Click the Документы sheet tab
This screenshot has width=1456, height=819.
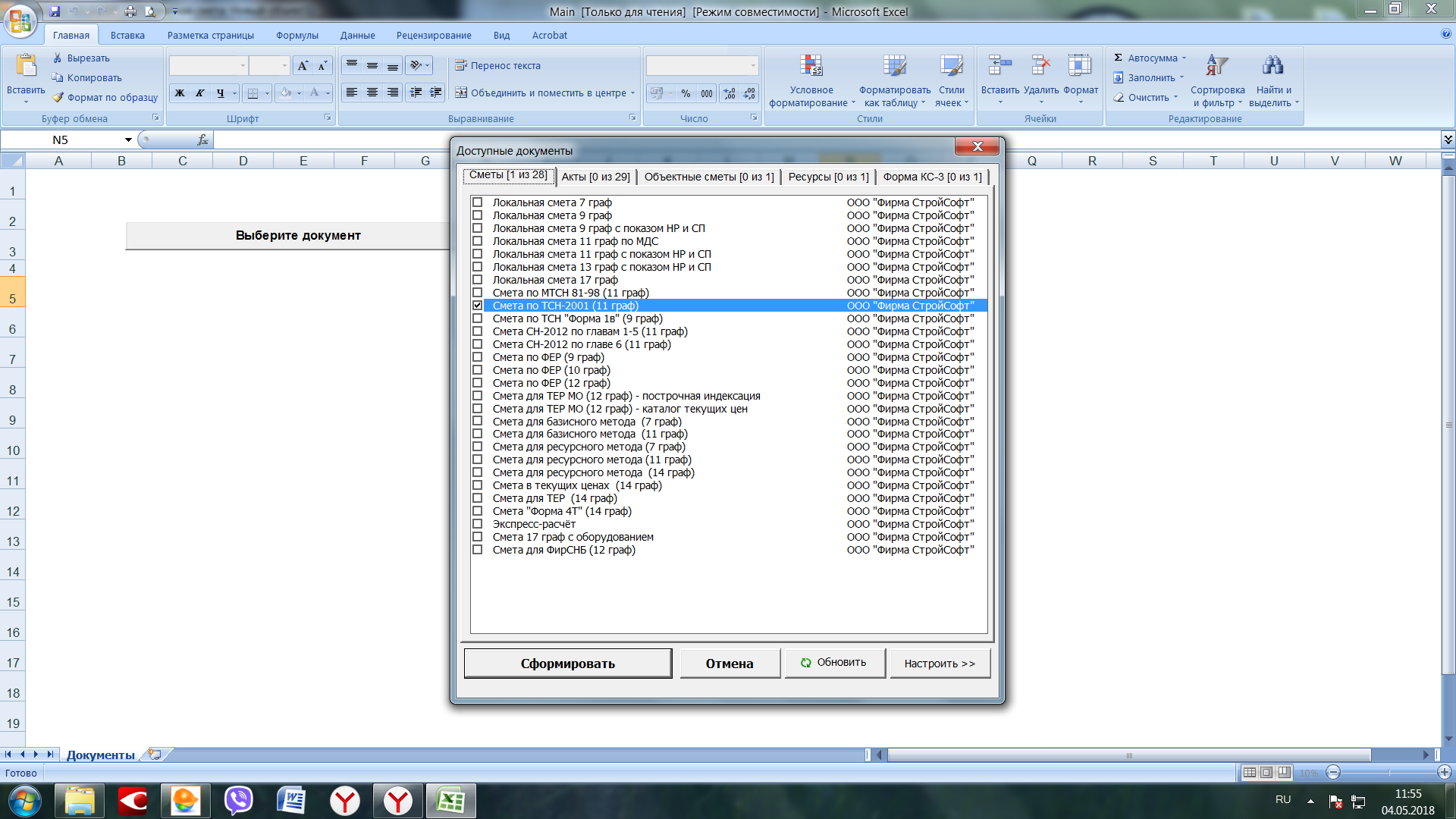[x=101, y=755]
